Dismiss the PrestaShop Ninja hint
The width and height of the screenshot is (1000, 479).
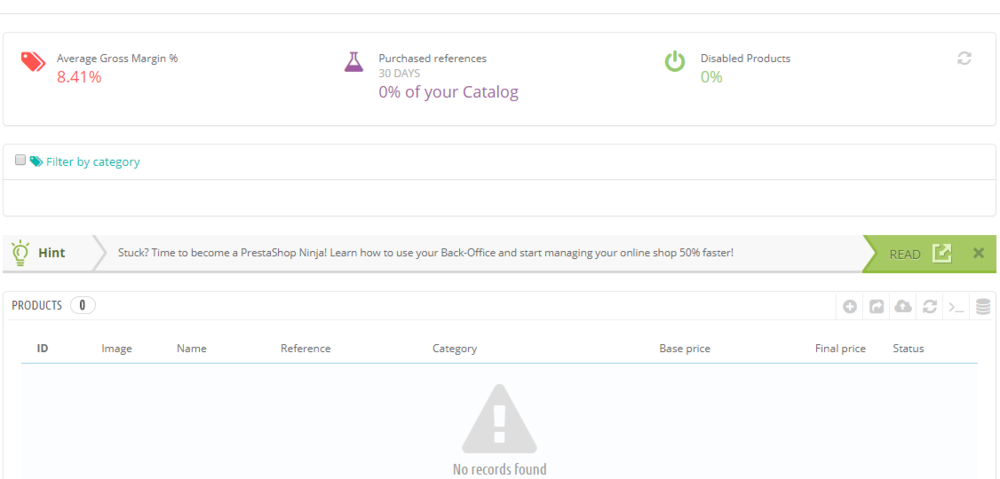978,253
